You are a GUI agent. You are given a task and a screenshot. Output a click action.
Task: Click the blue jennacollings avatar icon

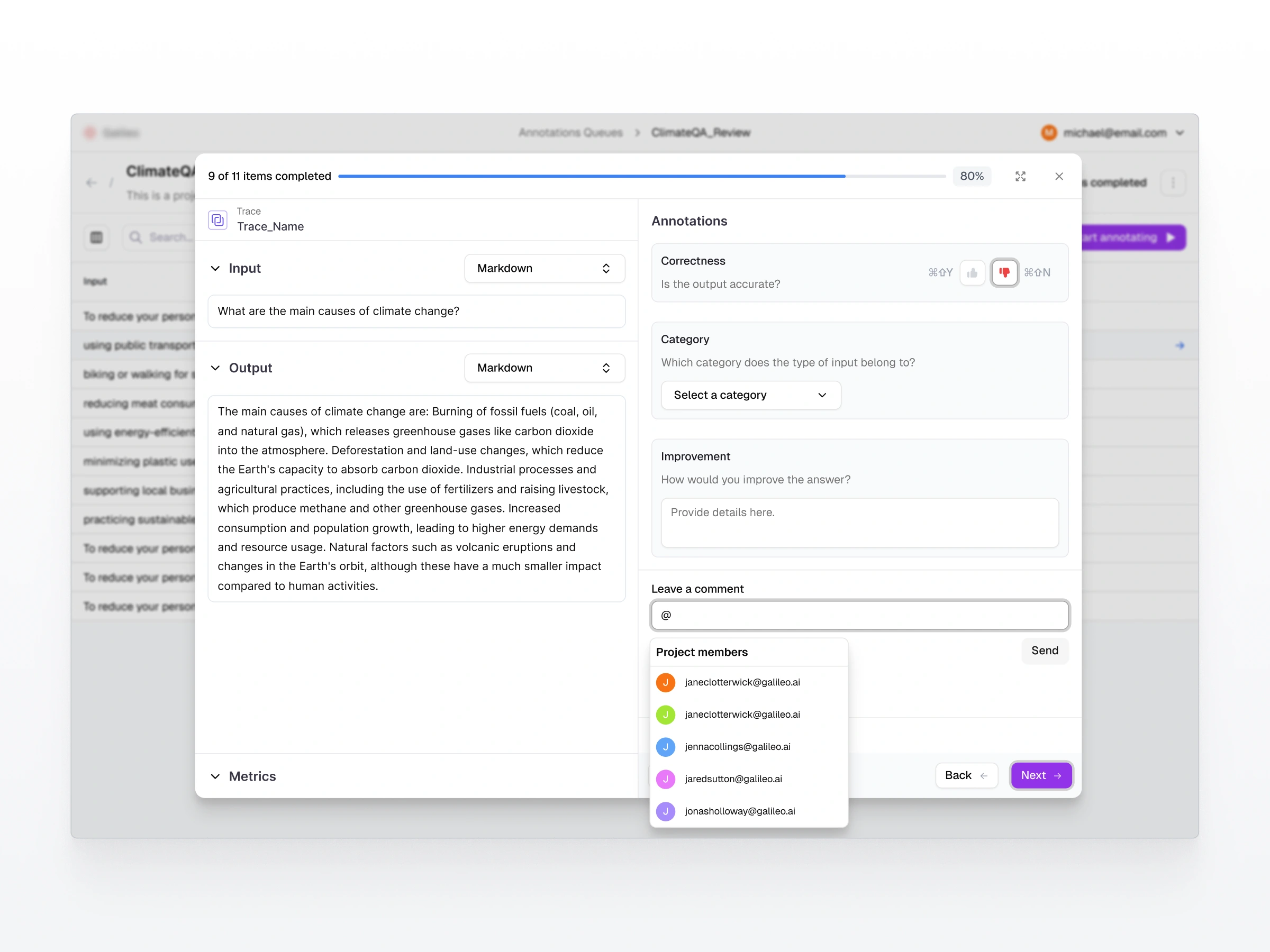pos(666,747)
